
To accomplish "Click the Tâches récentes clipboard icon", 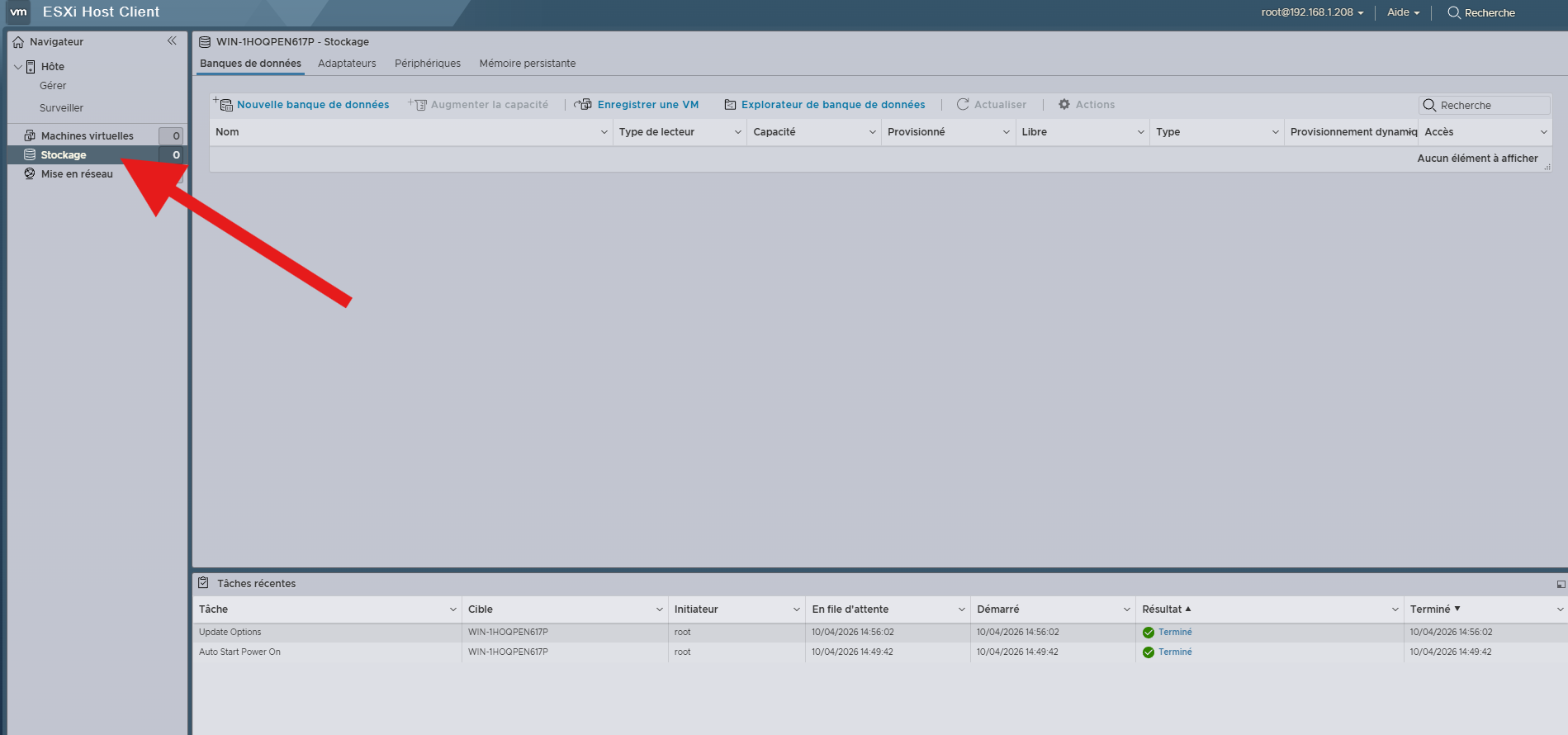I will [x=203, y=583].
